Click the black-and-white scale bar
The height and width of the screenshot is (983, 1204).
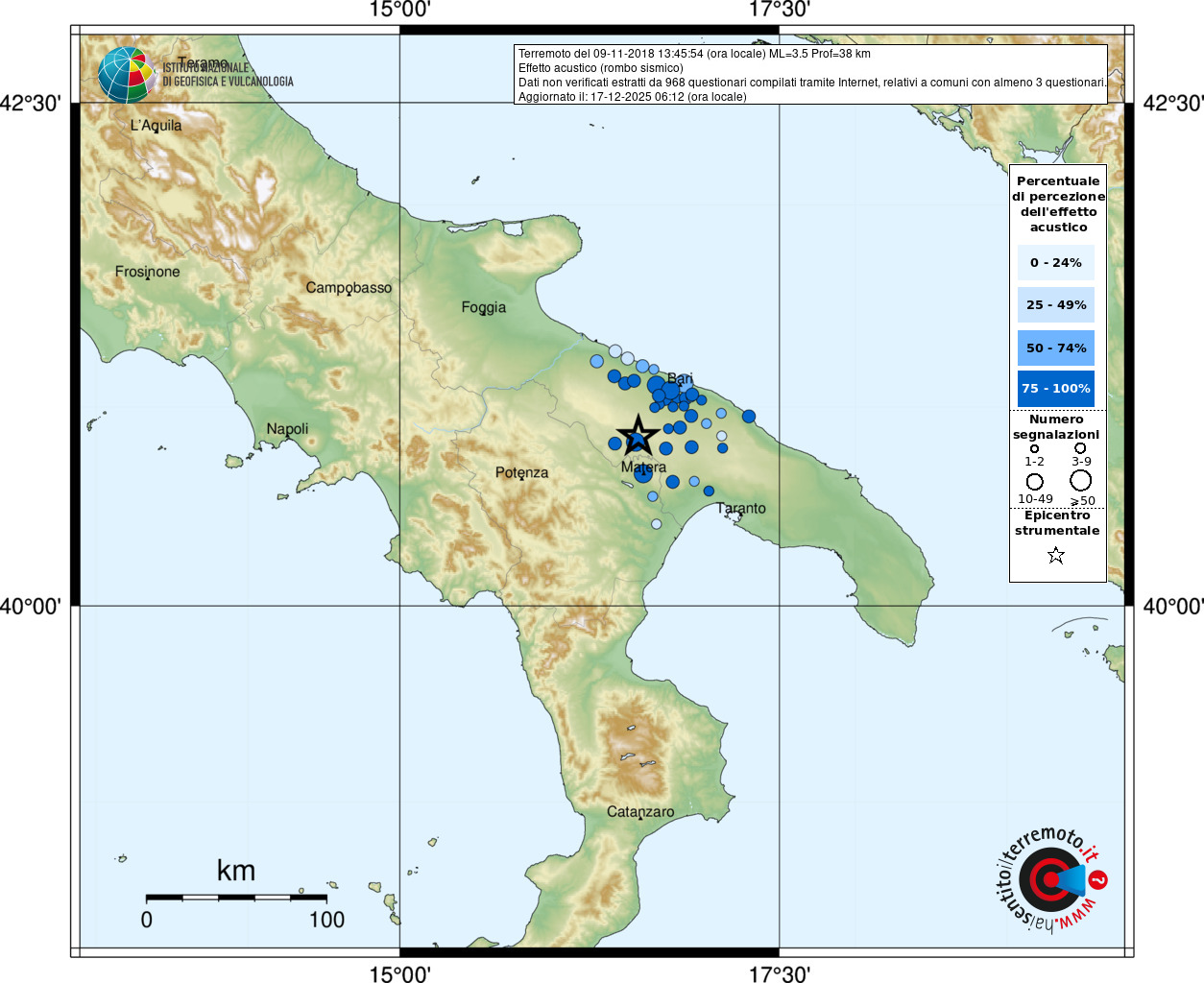click(x=236, y=898)
